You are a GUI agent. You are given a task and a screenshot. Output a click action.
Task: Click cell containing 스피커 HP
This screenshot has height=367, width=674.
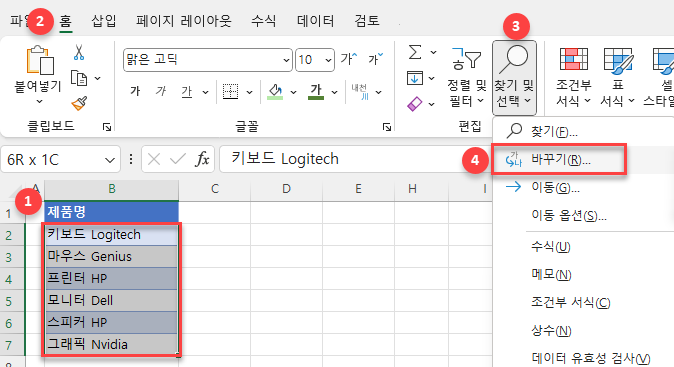[111, 322]
